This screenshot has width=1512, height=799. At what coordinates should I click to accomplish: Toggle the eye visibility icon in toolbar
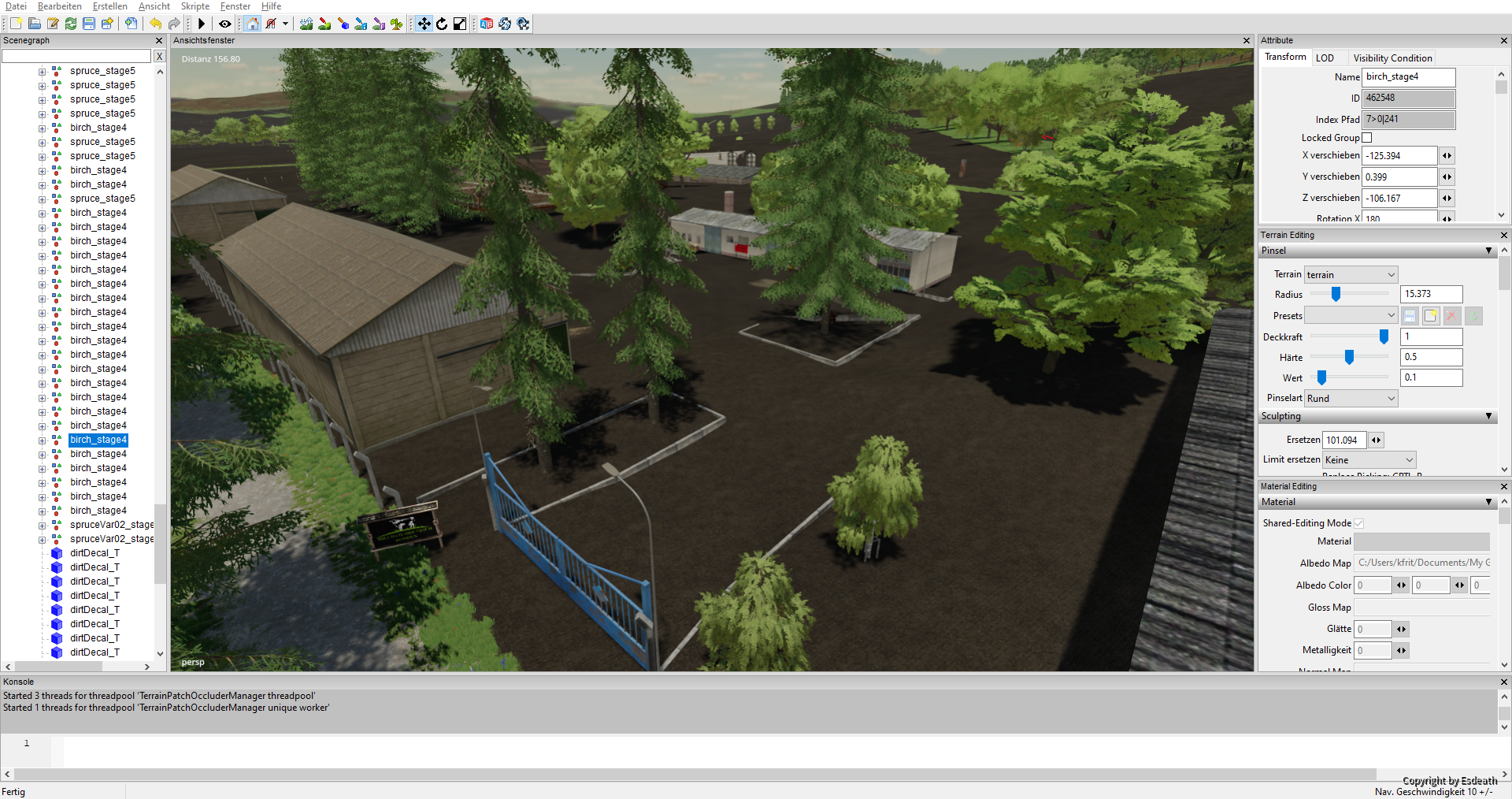tap(225, 24)
